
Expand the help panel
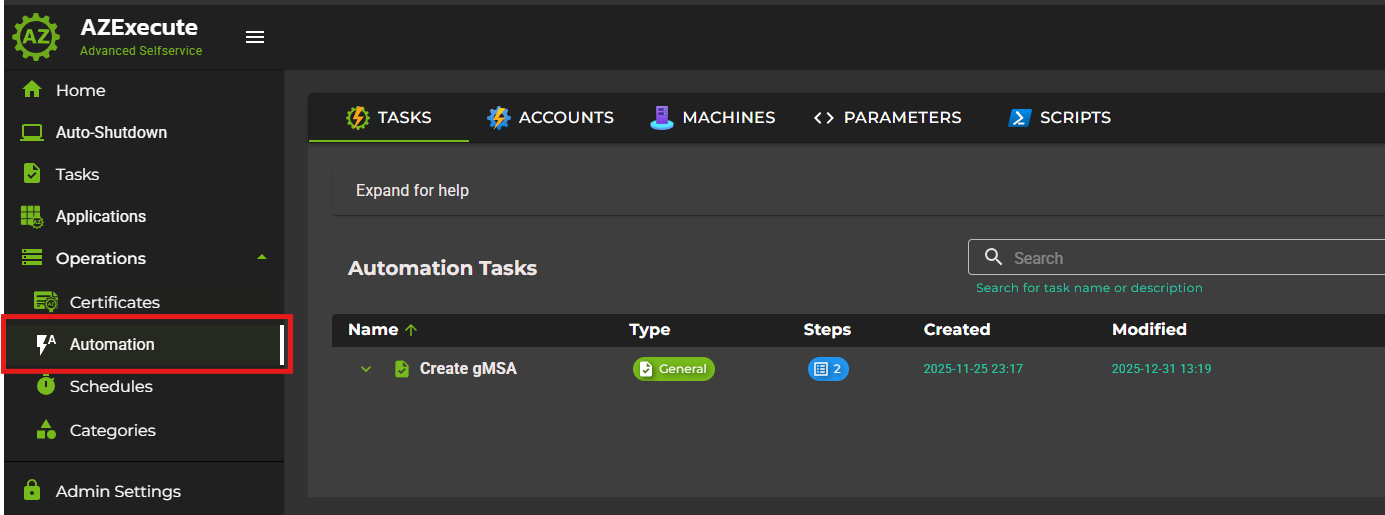(x=858, y=190)
